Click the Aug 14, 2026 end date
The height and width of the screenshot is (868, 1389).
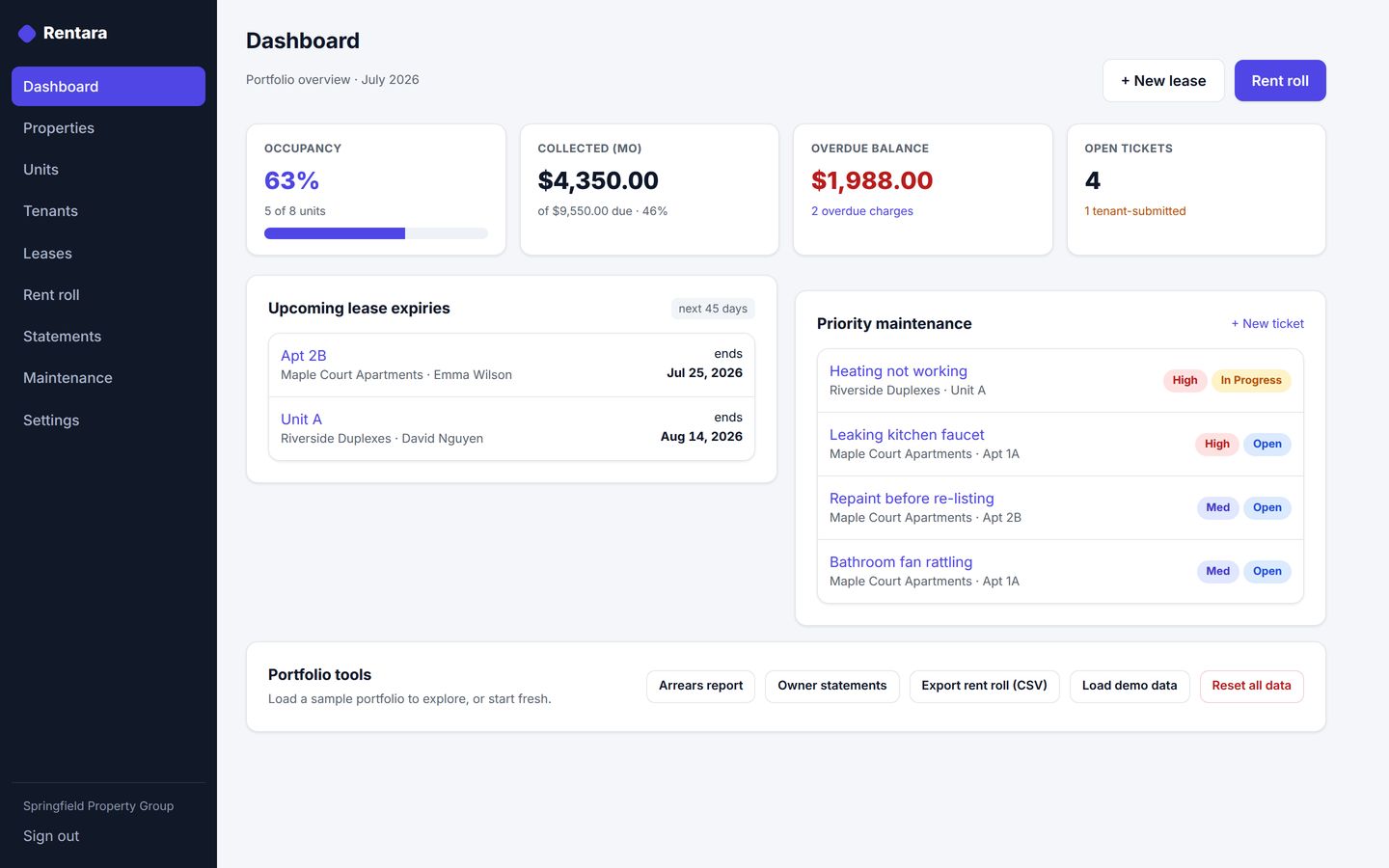point(701,437)
